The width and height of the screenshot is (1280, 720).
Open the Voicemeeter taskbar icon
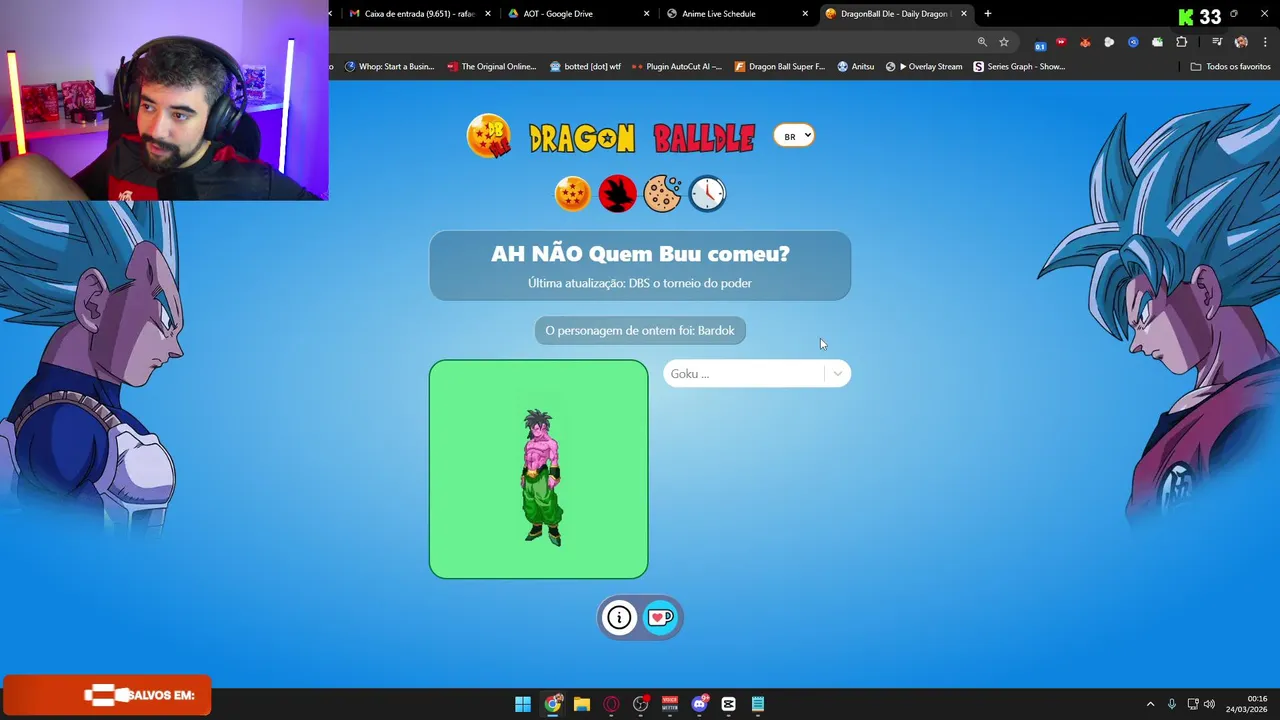point(670,704)
